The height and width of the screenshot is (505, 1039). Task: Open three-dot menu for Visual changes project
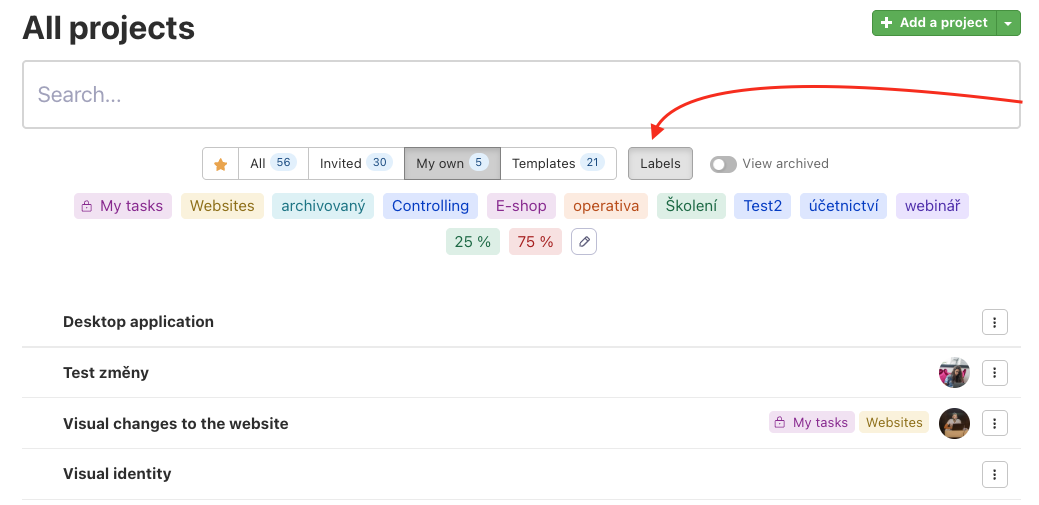(x=995, y=423)
